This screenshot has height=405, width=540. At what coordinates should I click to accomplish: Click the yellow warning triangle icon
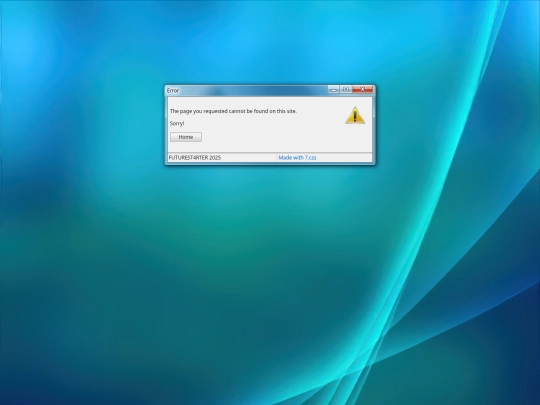(355, 115)
